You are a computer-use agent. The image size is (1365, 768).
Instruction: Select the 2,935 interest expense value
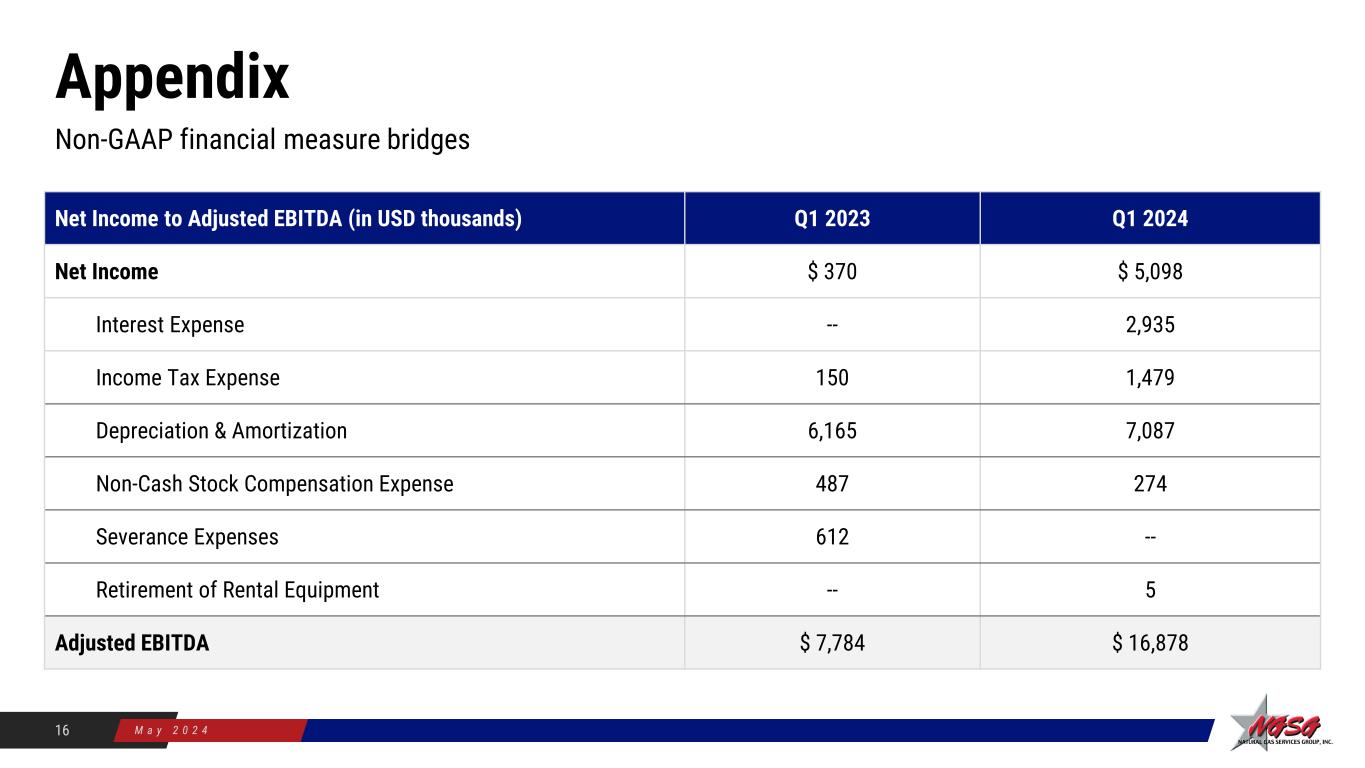(x=1149, y=325)
